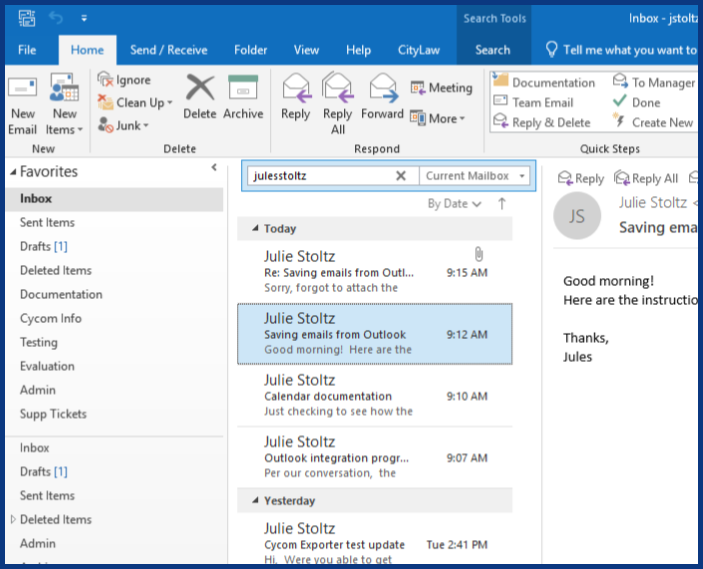
Task: Collapse the Favorites section
Action: tap(13, 172)
